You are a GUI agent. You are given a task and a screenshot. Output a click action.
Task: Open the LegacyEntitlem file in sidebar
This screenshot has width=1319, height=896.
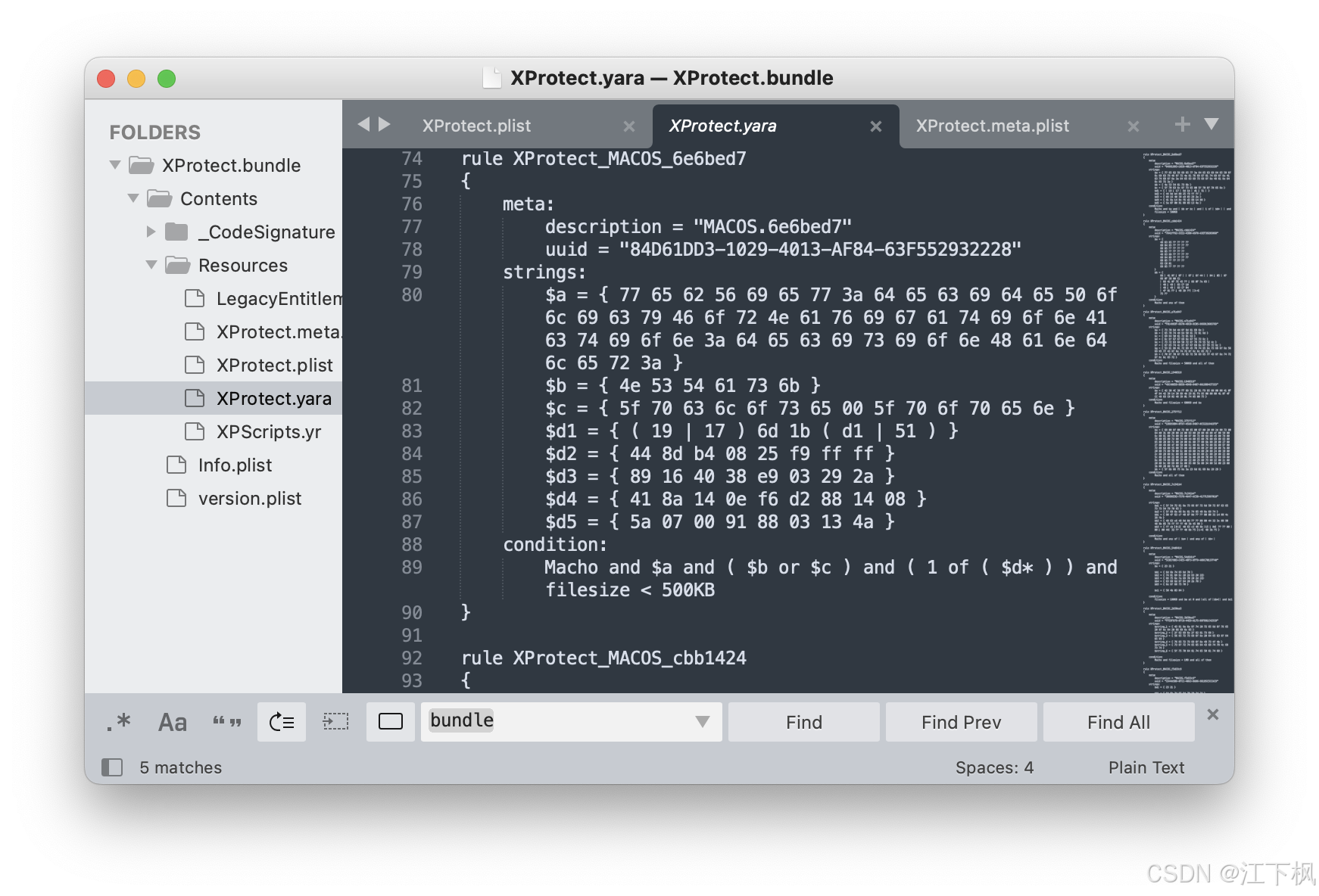[214, 298]
